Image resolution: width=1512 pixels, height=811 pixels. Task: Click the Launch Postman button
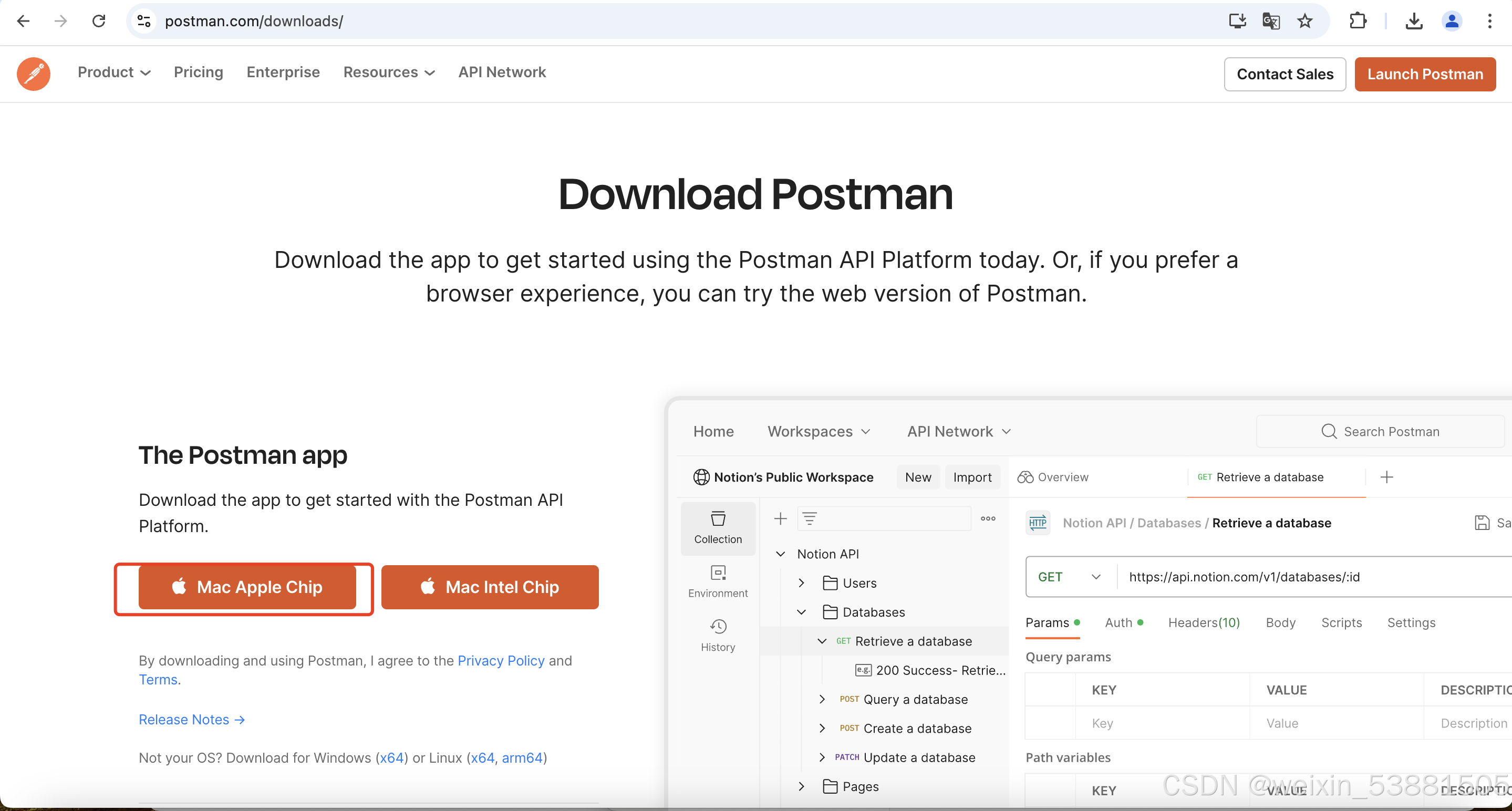pyautogui.click(x=1425, y=74)
